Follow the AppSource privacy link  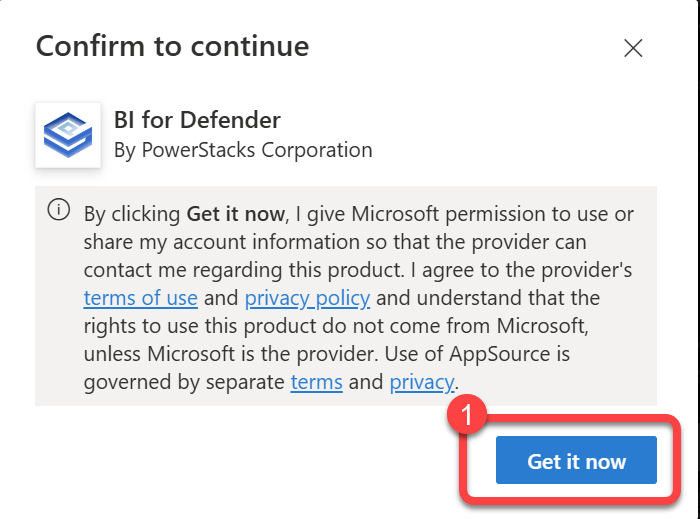[x=422, y=382]
